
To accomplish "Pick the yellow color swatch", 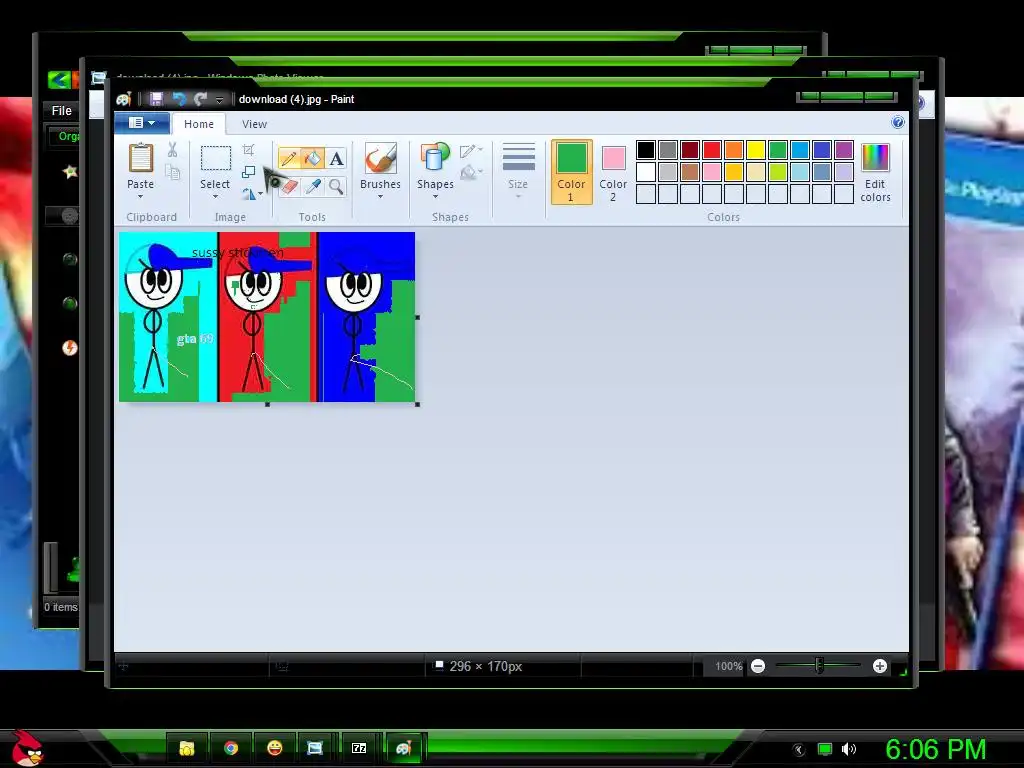I will tap(756, 150).
